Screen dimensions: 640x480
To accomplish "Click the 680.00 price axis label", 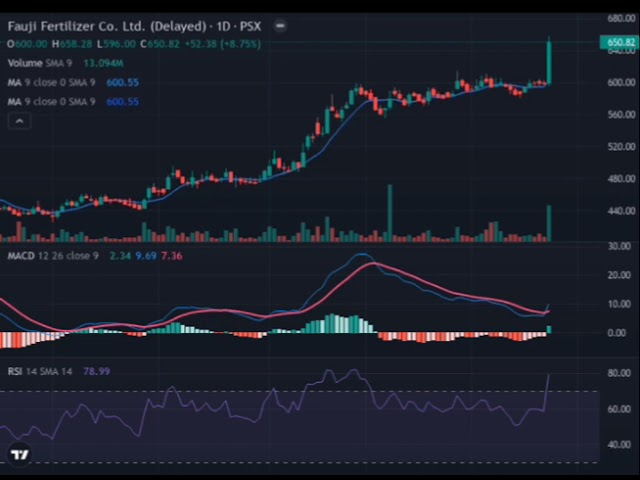I will point(621,18).
